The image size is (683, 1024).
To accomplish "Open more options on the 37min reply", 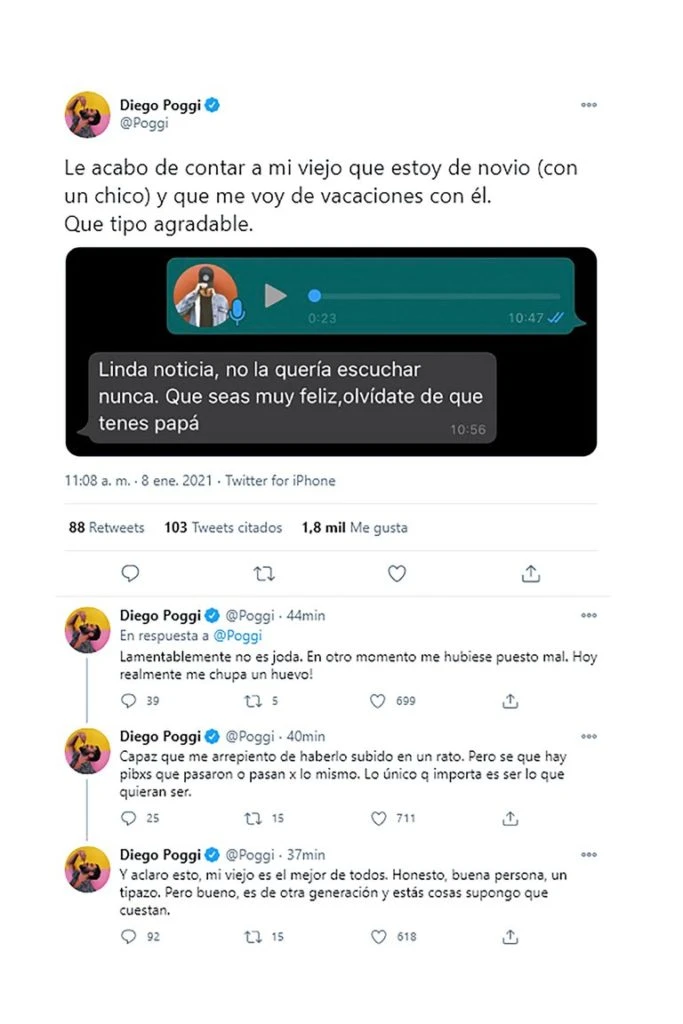I will pos(589,855).
